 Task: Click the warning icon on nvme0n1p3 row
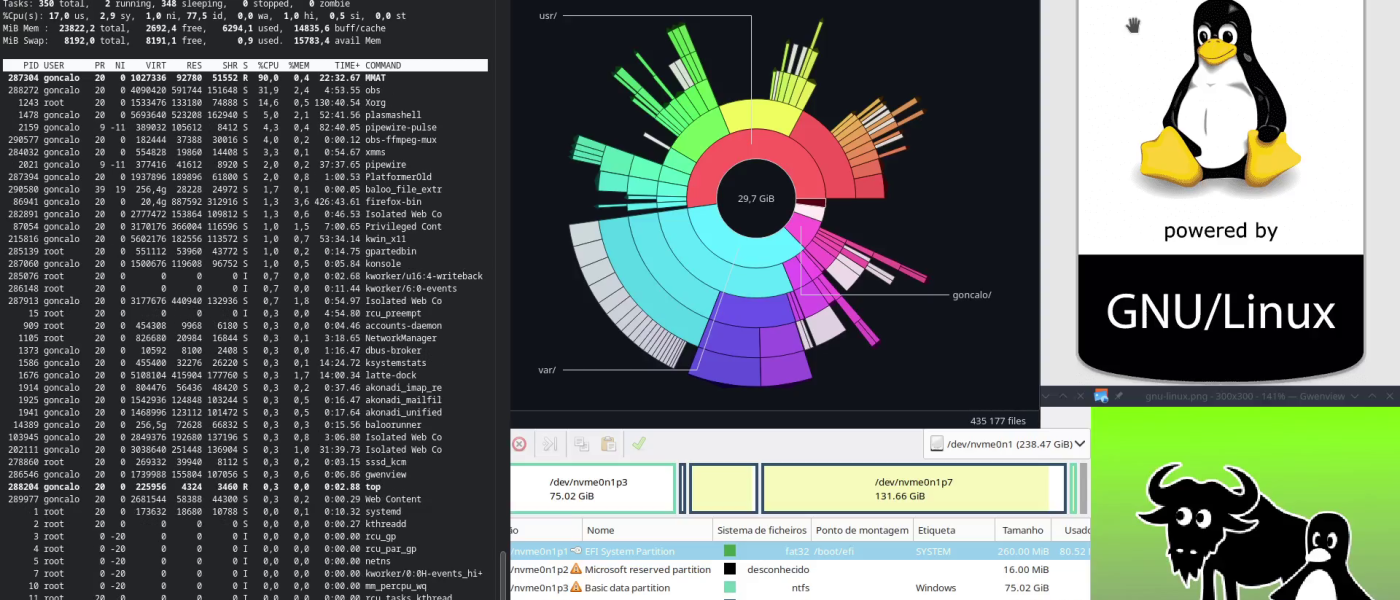point(576,588)
